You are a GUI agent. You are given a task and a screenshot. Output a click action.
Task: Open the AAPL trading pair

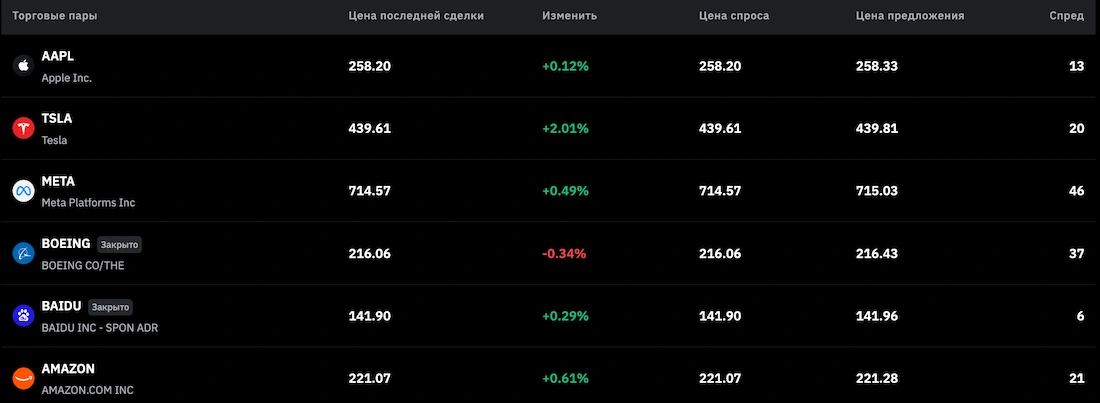click(x=58, y=56)
